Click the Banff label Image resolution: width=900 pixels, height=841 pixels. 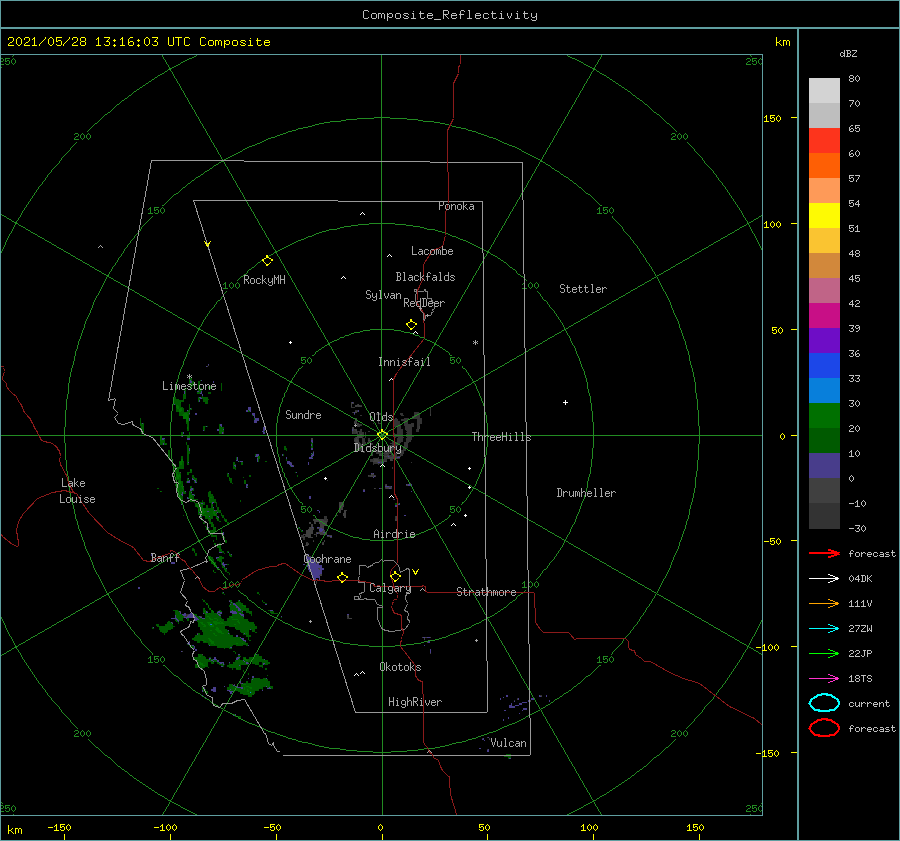[x=165, y=557]
